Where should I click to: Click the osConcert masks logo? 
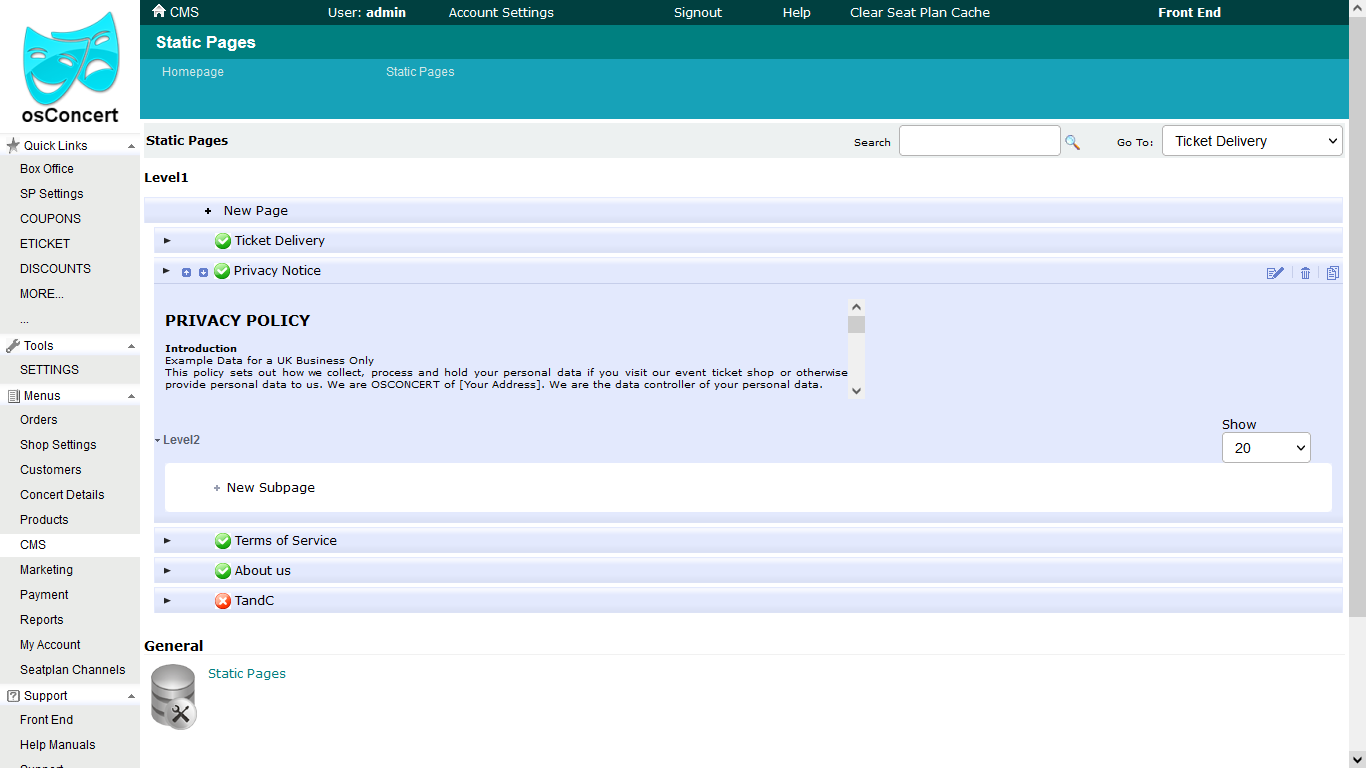tap(70, 59)
